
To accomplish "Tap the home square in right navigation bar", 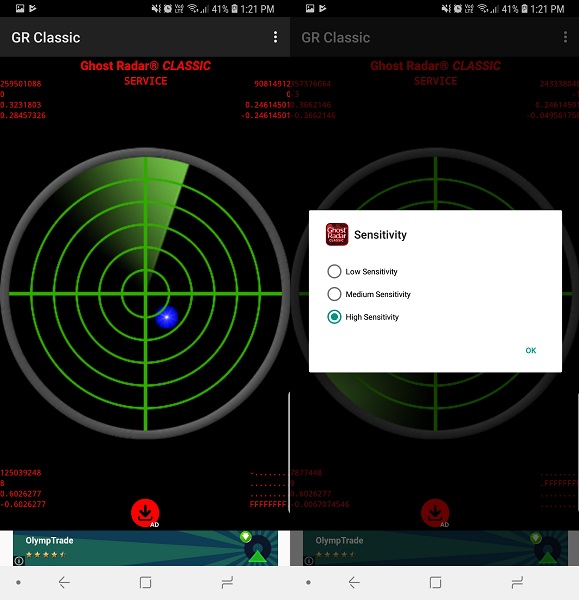I will 435,582.
